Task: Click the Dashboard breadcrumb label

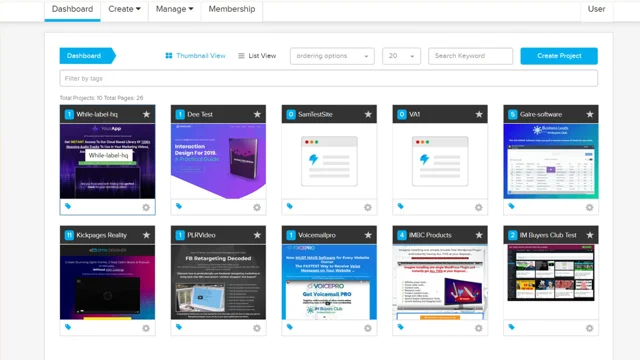Action: click(84, 56)
